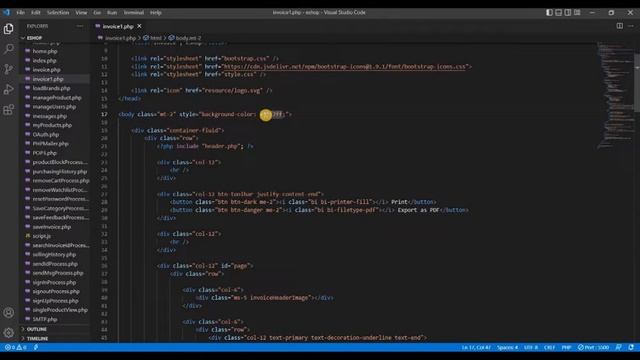
Task: Open the Extensions view
Action: (x=9, y=109)
